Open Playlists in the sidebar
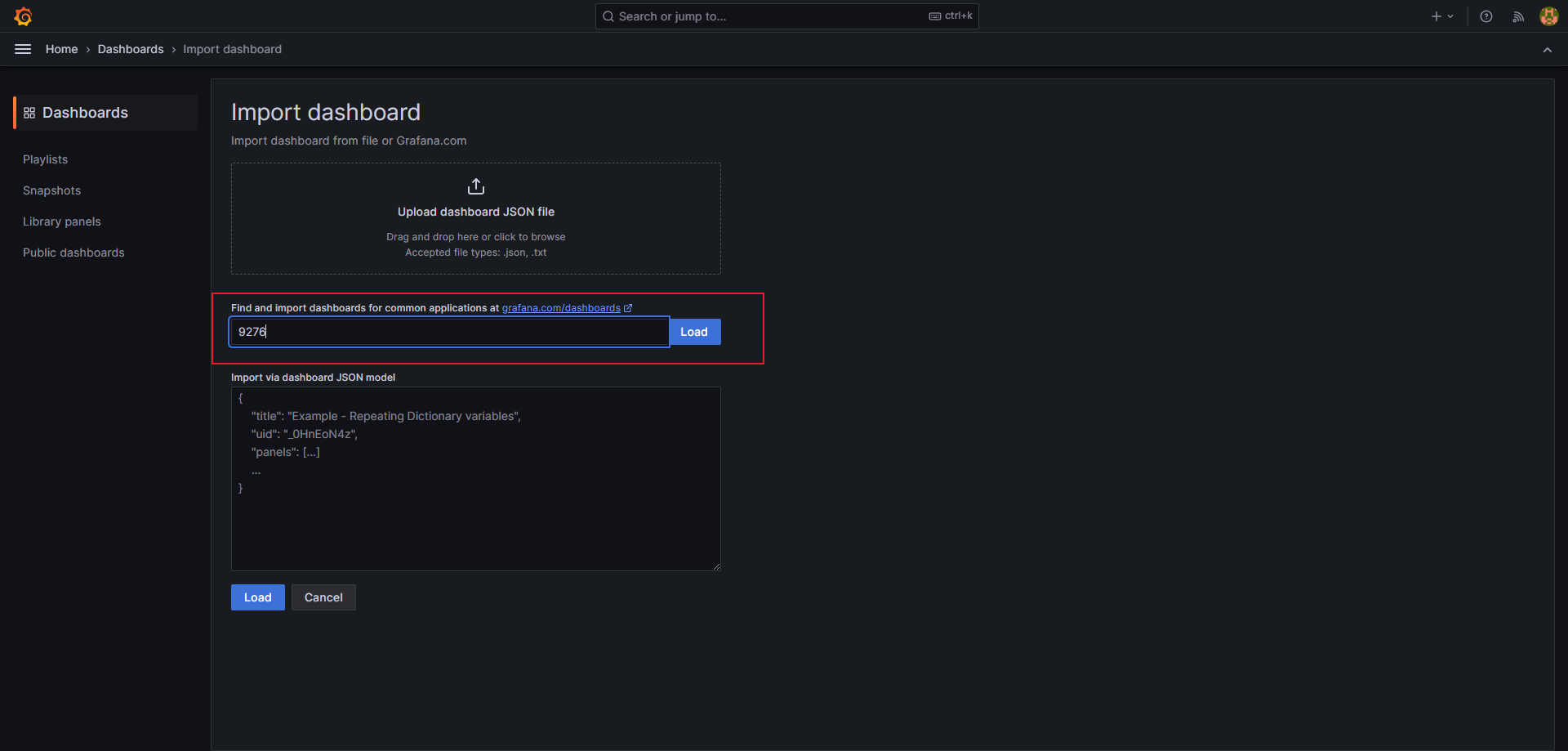1568x751 pixels. coord(45,159)
